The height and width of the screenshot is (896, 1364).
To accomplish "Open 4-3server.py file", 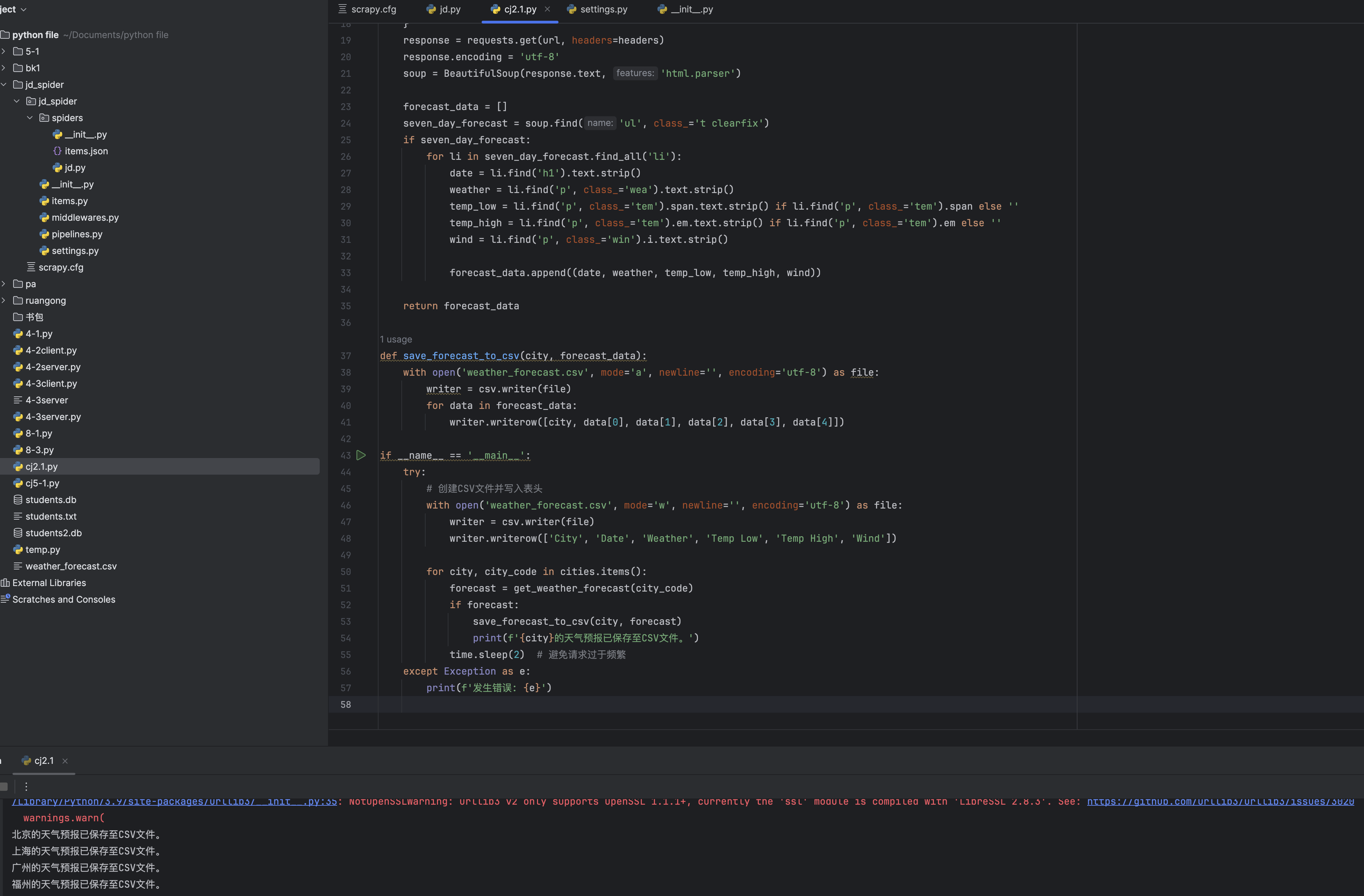I will pos(47,417).
